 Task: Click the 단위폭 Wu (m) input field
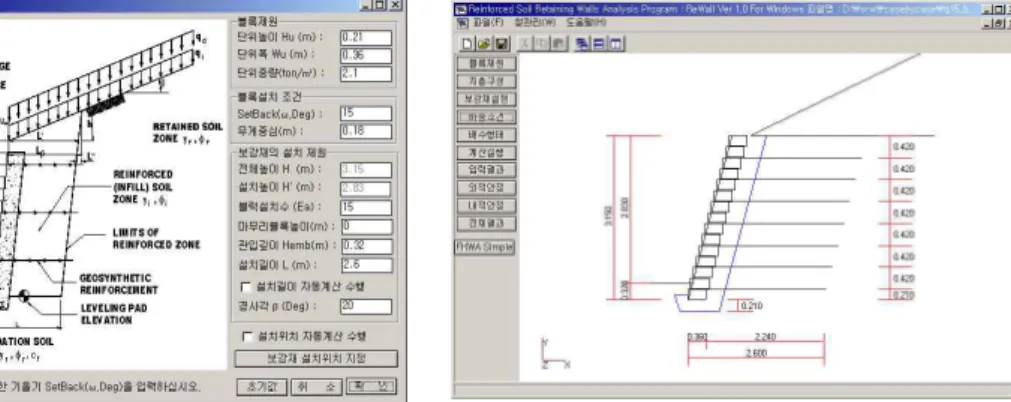click(366, 55)
